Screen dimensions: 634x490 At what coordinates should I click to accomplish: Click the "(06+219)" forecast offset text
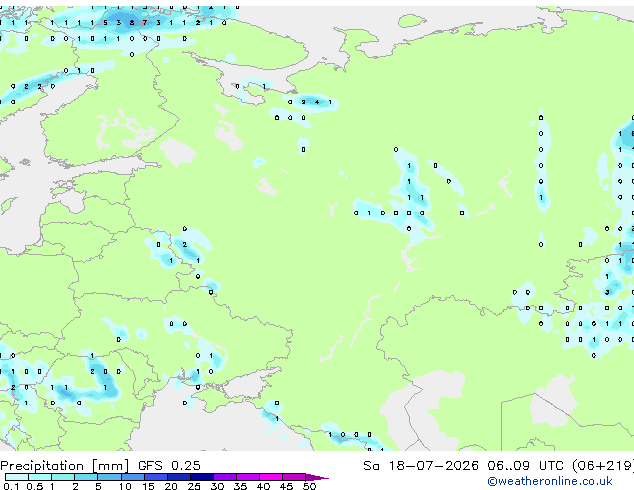602,466
